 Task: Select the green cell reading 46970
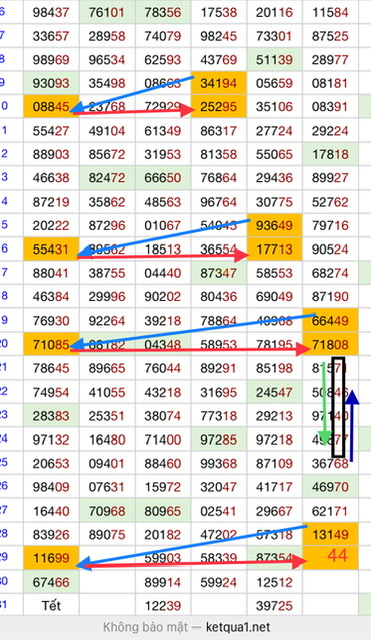[x=331, y=487]
